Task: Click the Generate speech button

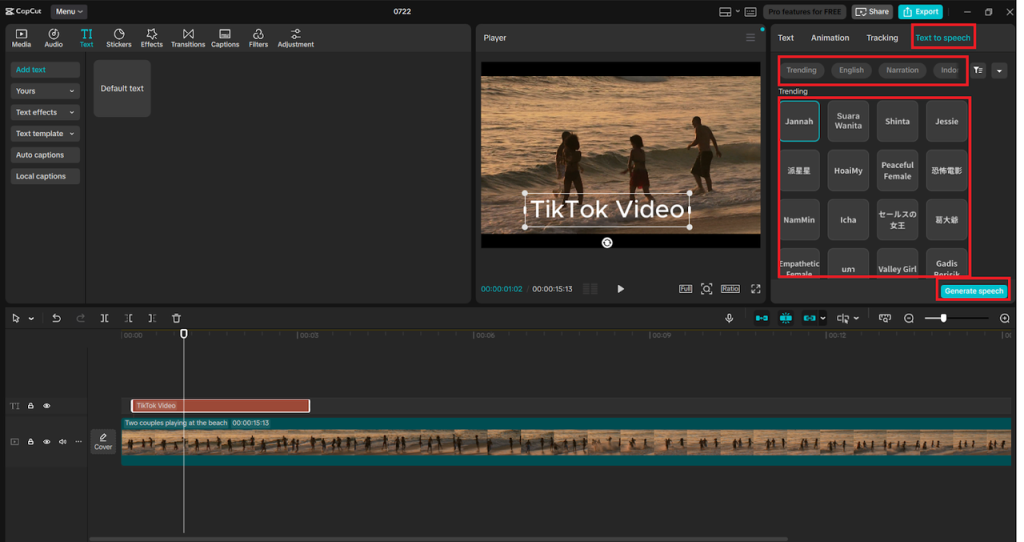Action: coord(973,291)
